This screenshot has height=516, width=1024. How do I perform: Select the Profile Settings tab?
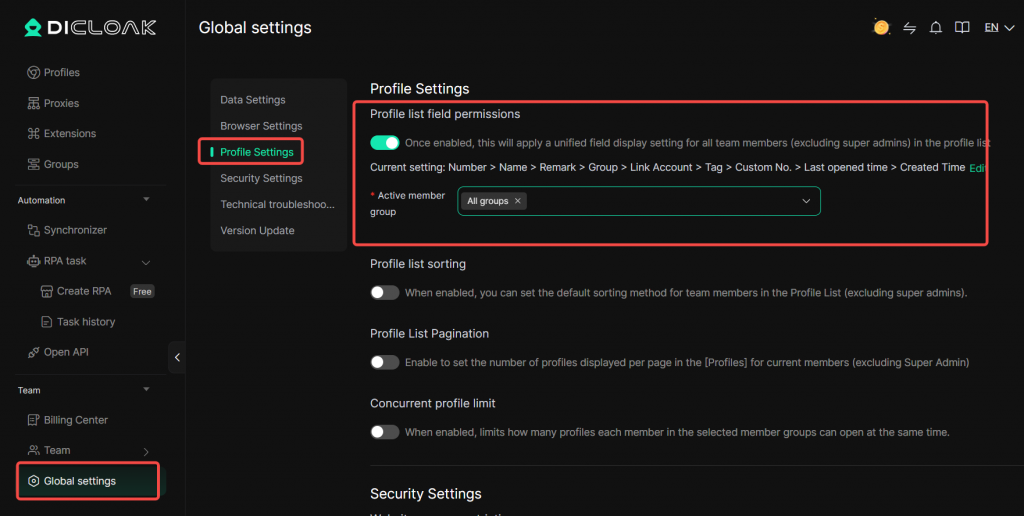(257, 152)
